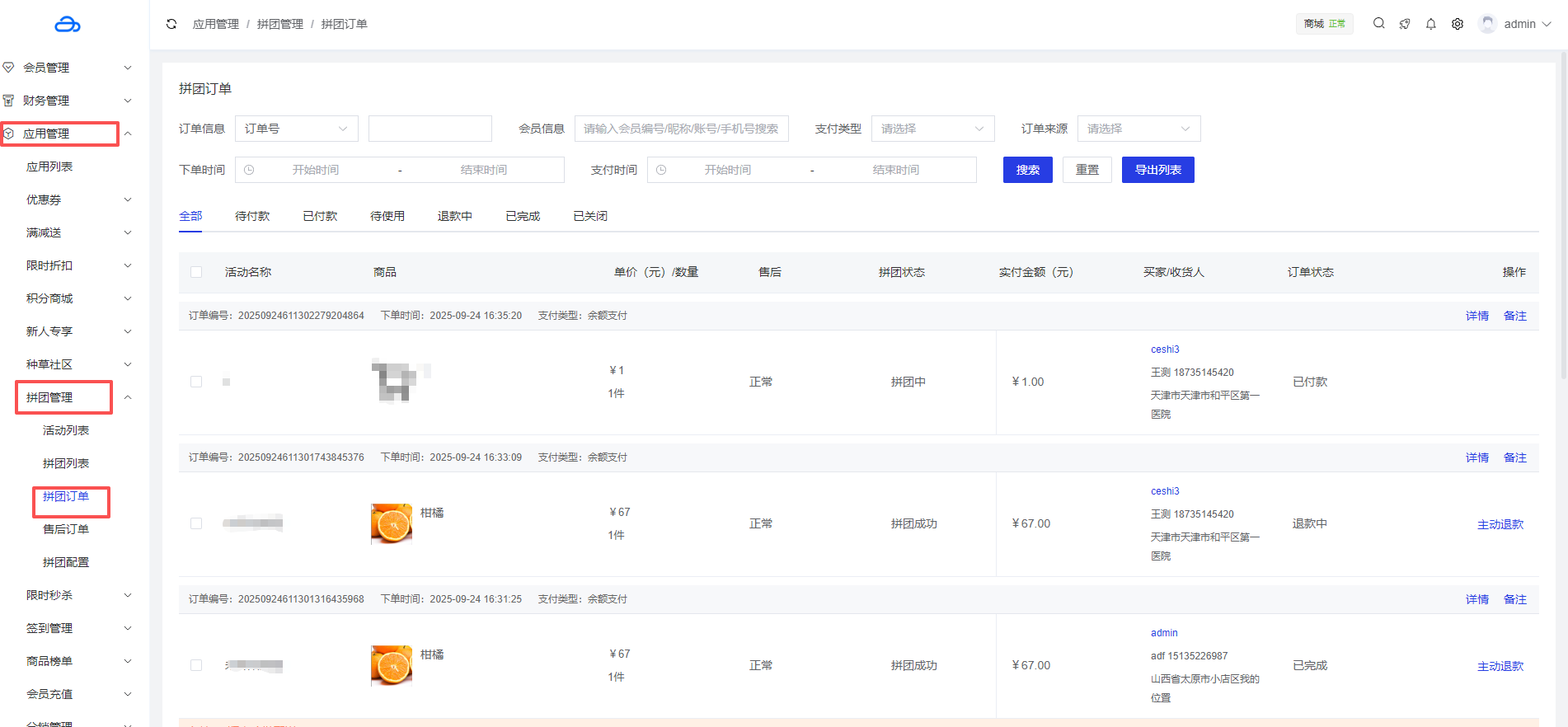Image resolution: width=1568 pixels, height=727 pixels.
Task: Click the cloud logo at top left
Action: (67, 25)
